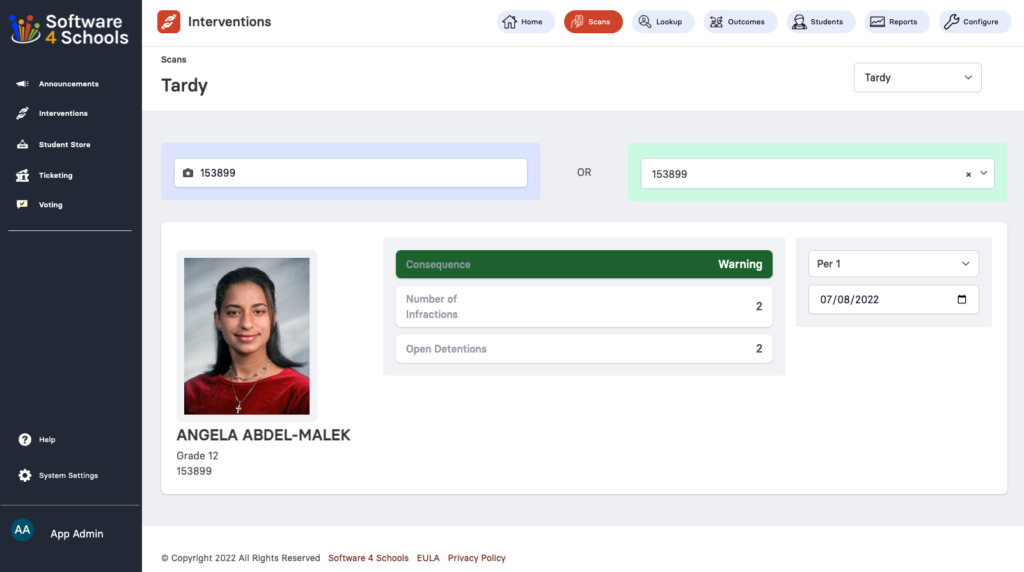Open the Home tab

526,22
